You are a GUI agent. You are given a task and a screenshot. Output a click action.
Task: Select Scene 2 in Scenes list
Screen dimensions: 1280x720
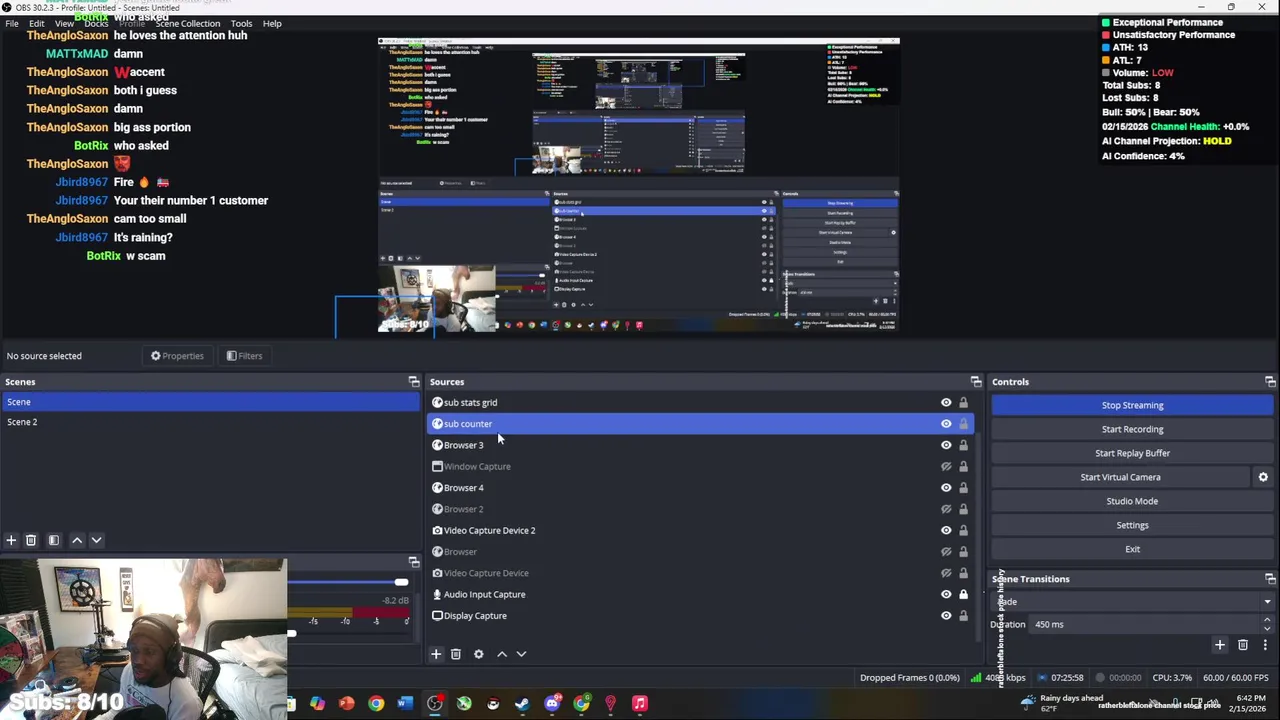pyautogui.click(x=210, y=422)
